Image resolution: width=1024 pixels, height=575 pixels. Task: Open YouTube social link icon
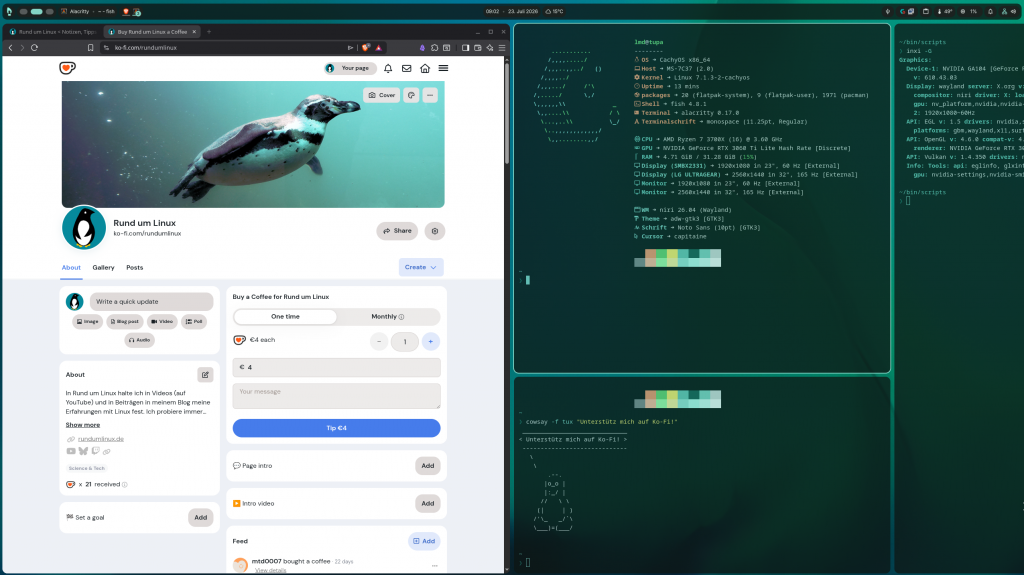(71, 451)
